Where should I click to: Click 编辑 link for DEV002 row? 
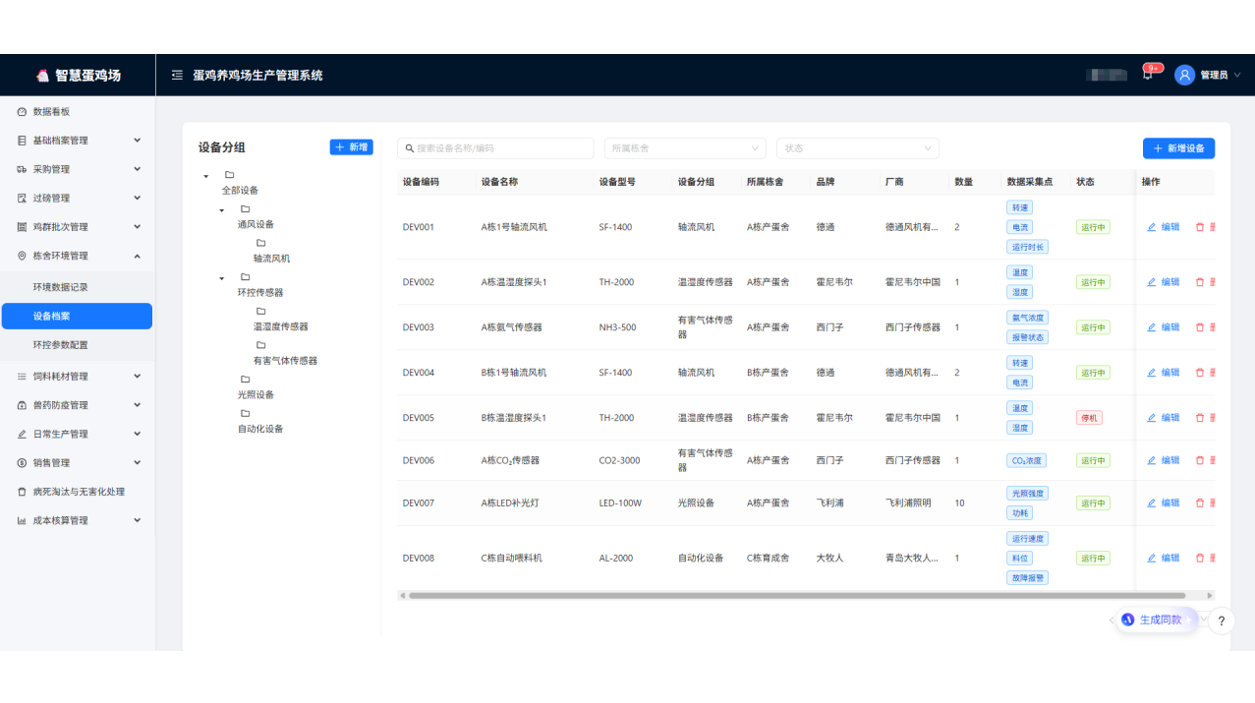[x=1170, y=282]
